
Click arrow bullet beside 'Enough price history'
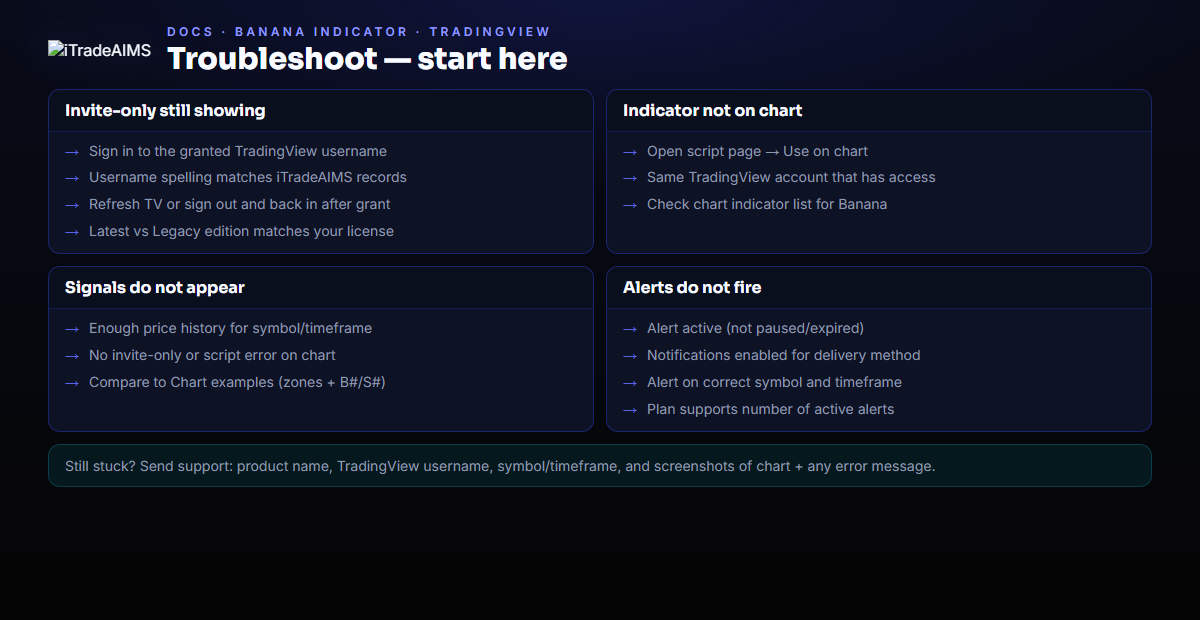point(72,329)
